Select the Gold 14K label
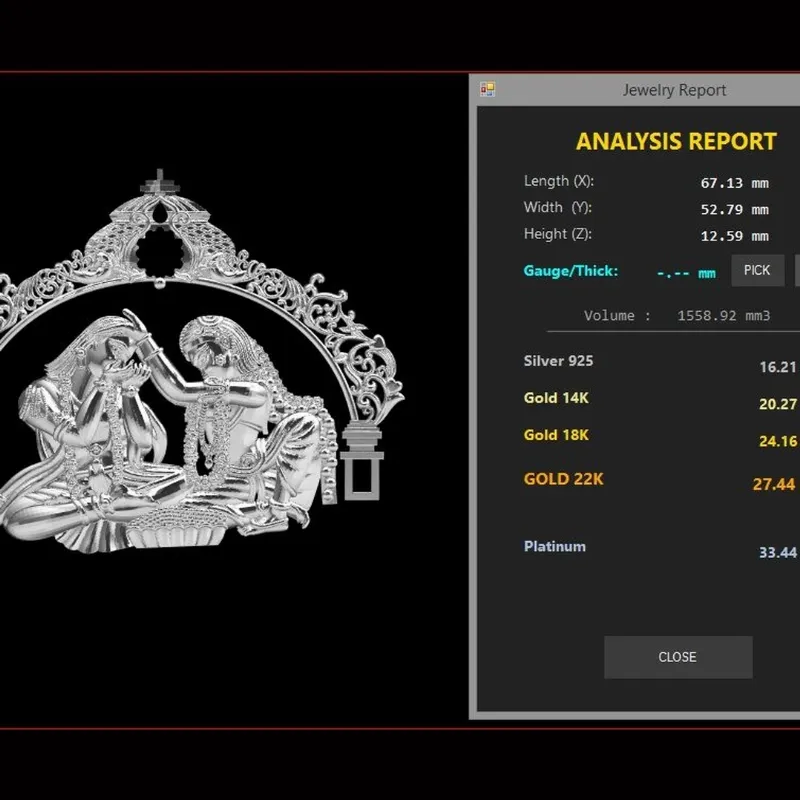The height and width of the screenshot is (800, 800). [x=556, y=398]
